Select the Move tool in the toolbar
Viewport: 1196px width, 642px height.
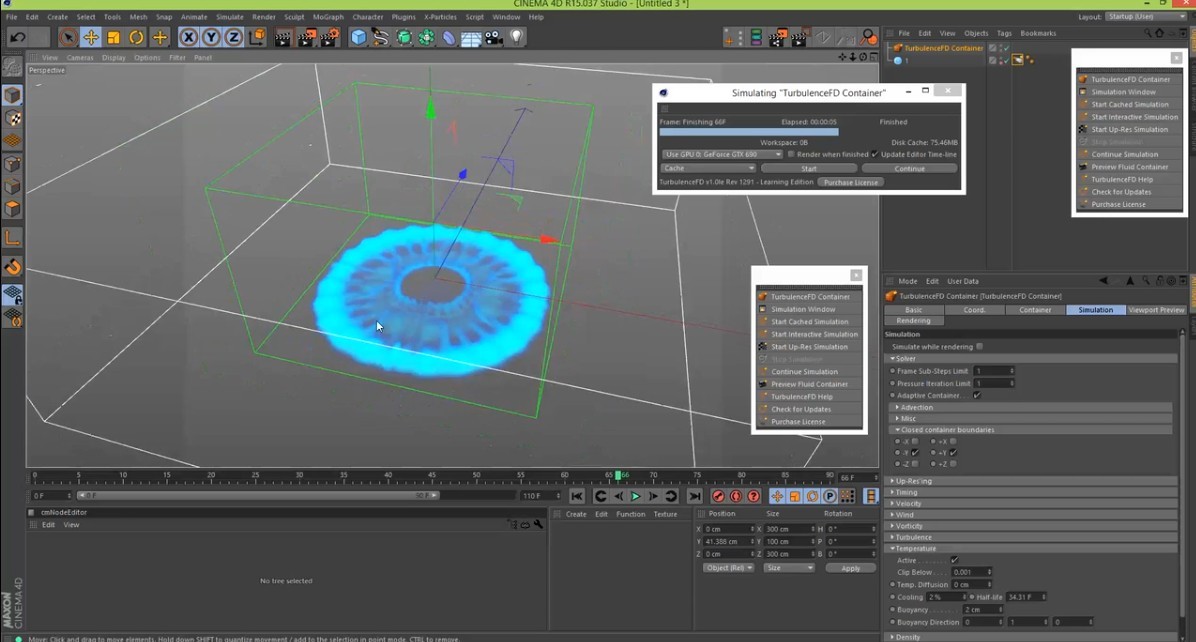tap(91, 37)
